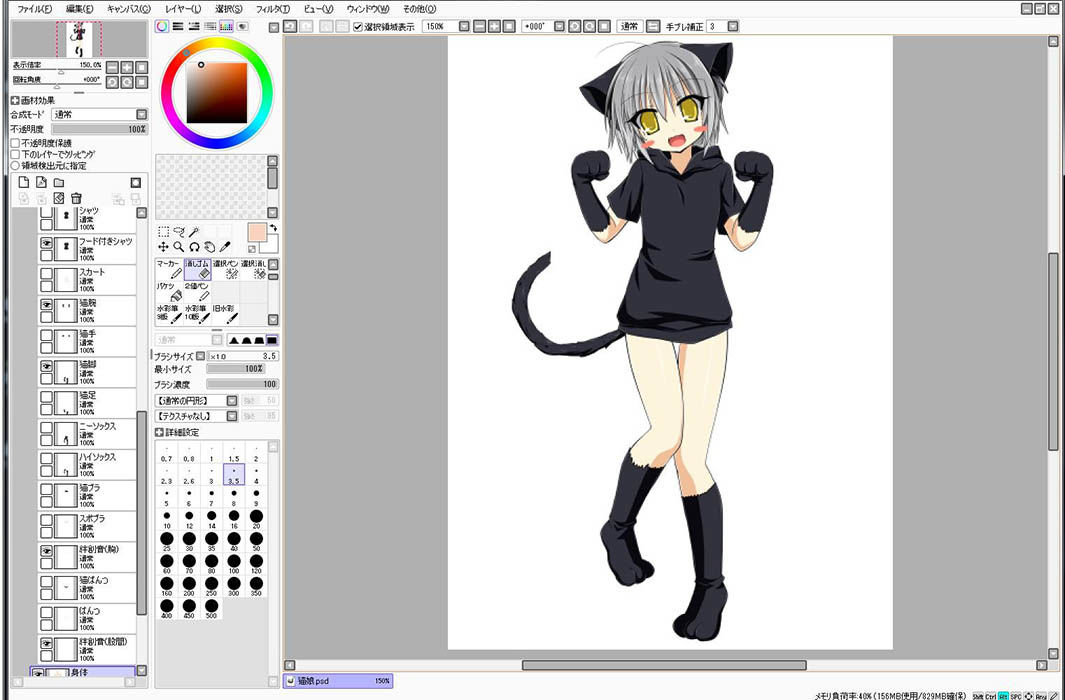Select the 消しゴム eraser tool
The height and width of the screenshot is (700, 1065).
198,269
